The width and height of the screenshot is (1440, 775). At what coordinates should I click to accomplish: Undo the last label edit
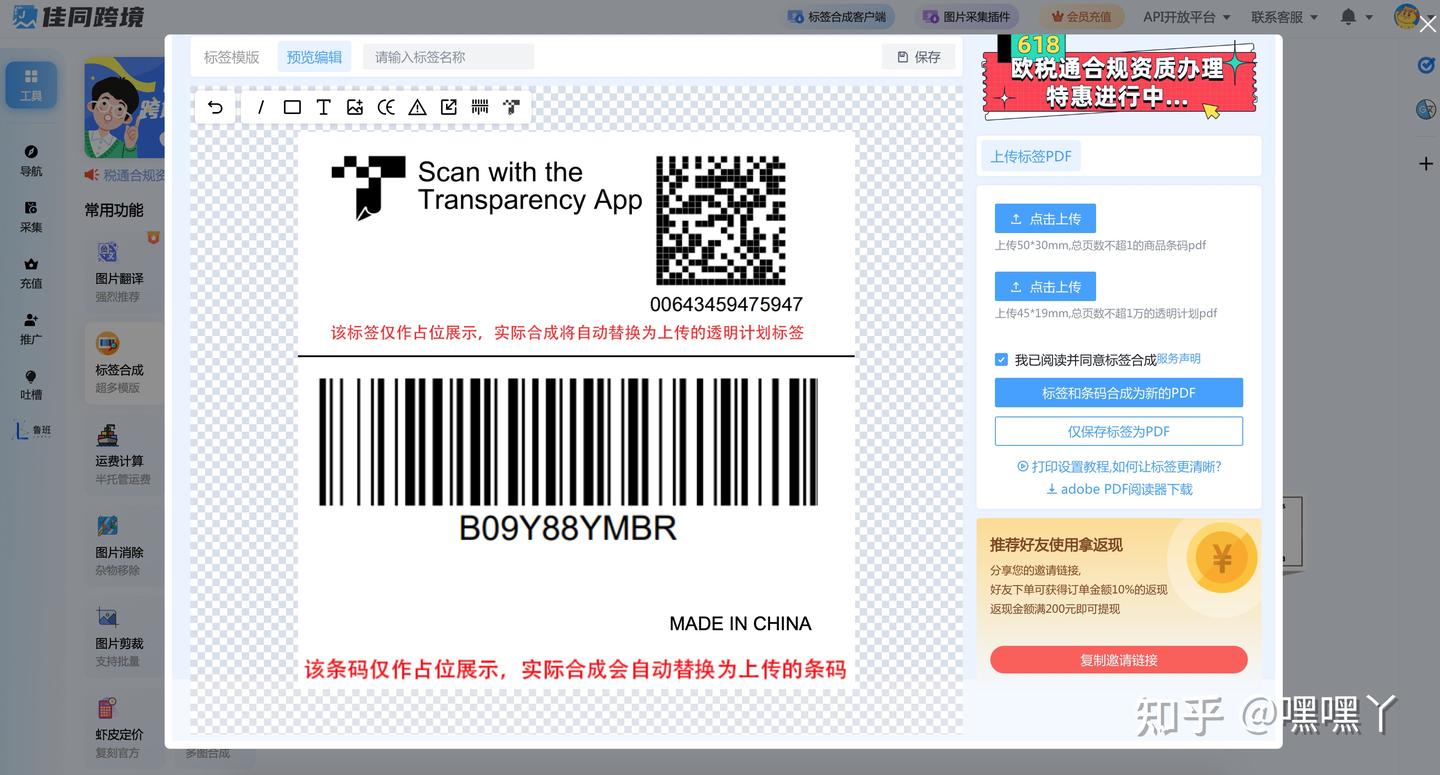coord(215,107)
